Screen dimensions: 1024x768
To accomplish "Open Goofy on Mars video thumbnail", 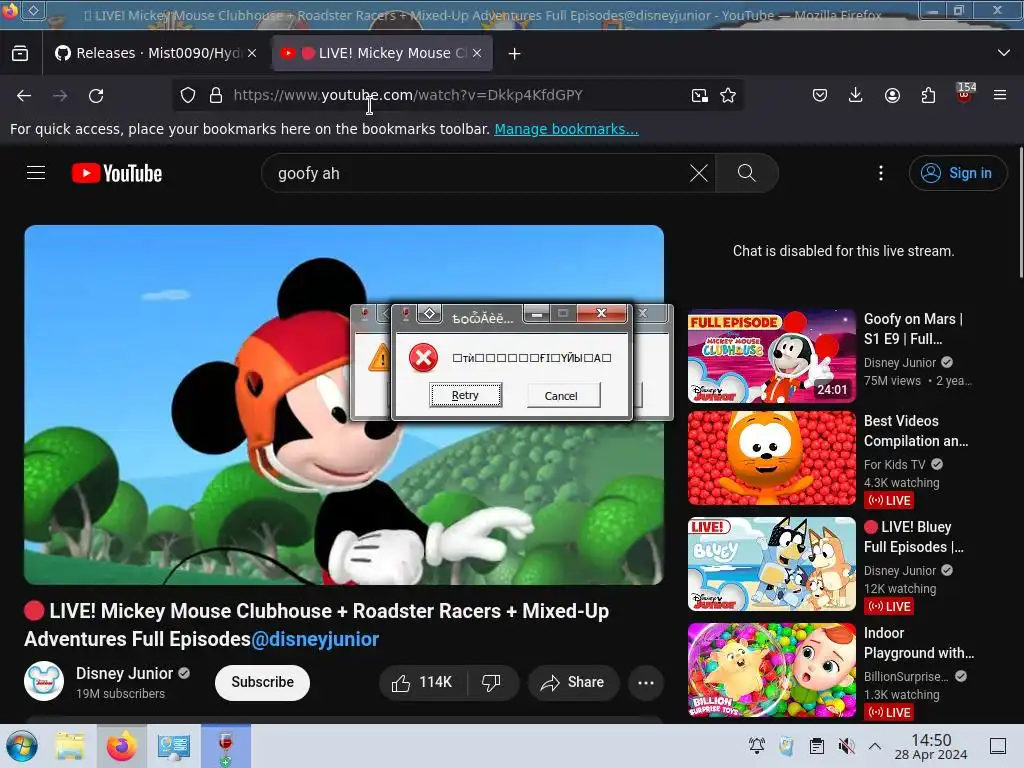I will pyautogui.click(x=771, y=356).
